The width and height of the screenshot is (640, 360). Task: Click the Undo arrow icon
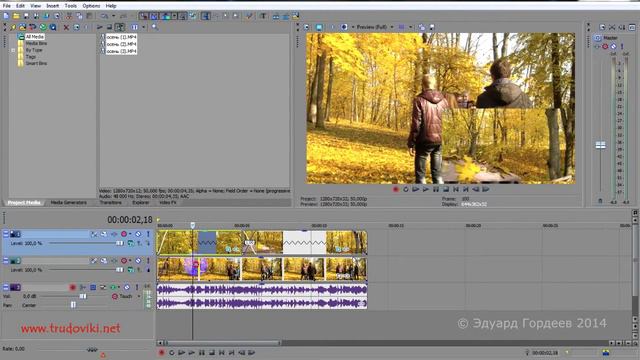pyautogui.click(x=105, y=16)
